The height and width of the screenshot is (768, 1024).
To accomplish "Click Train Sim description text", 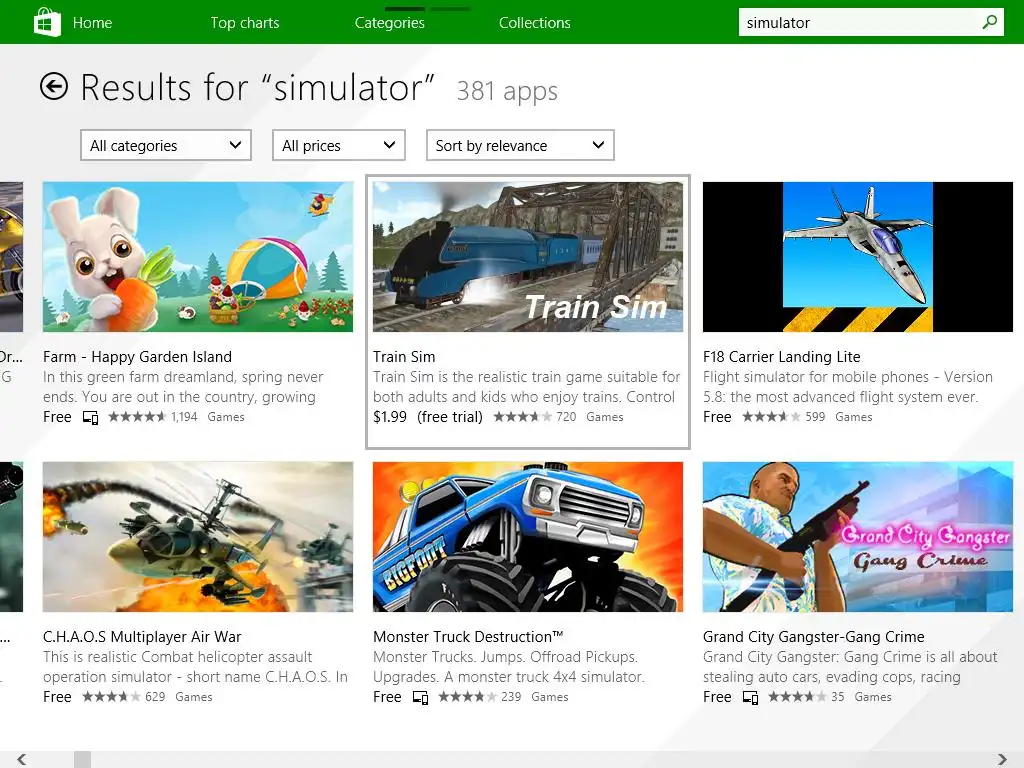I will click(x=526, y=387).
